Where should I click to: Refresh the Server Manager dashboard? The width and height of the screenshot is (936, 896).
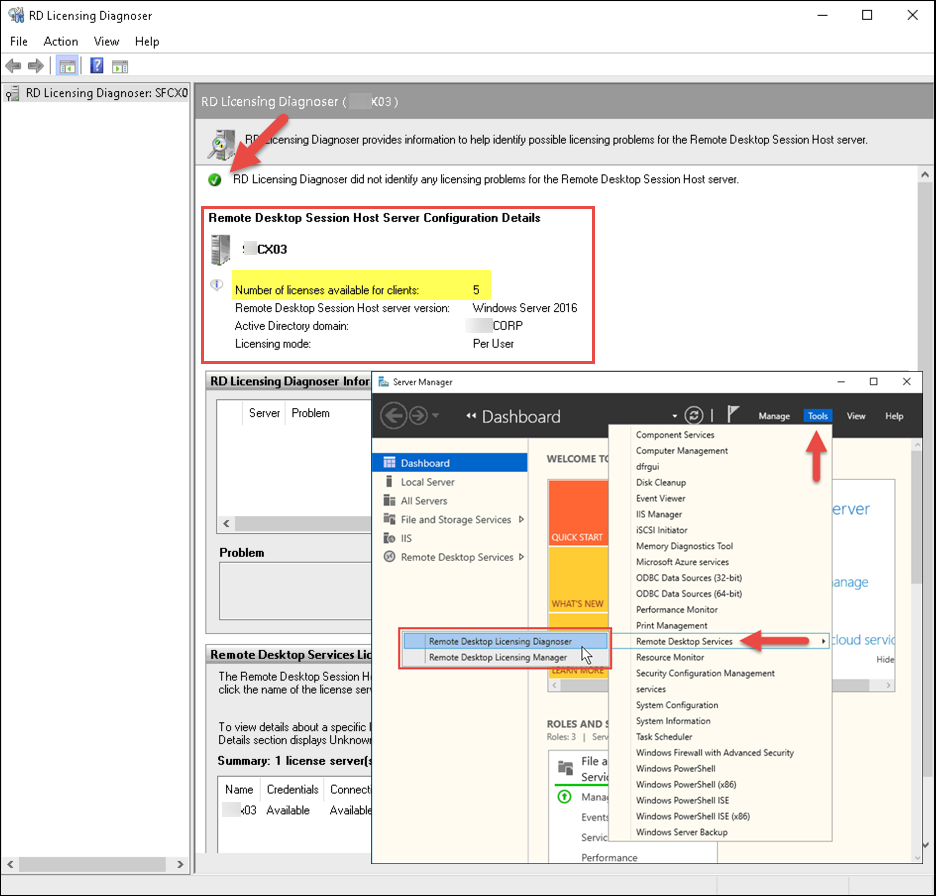(x=694, y=415)
